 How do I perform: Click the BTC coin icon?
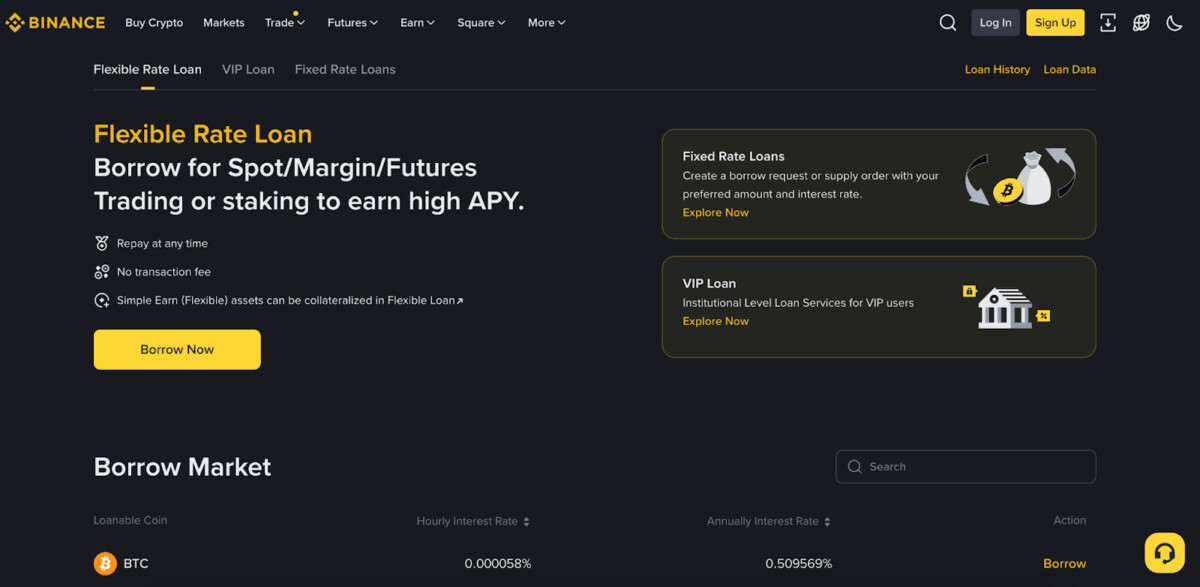pyautogui.click(x=105, y=564)
